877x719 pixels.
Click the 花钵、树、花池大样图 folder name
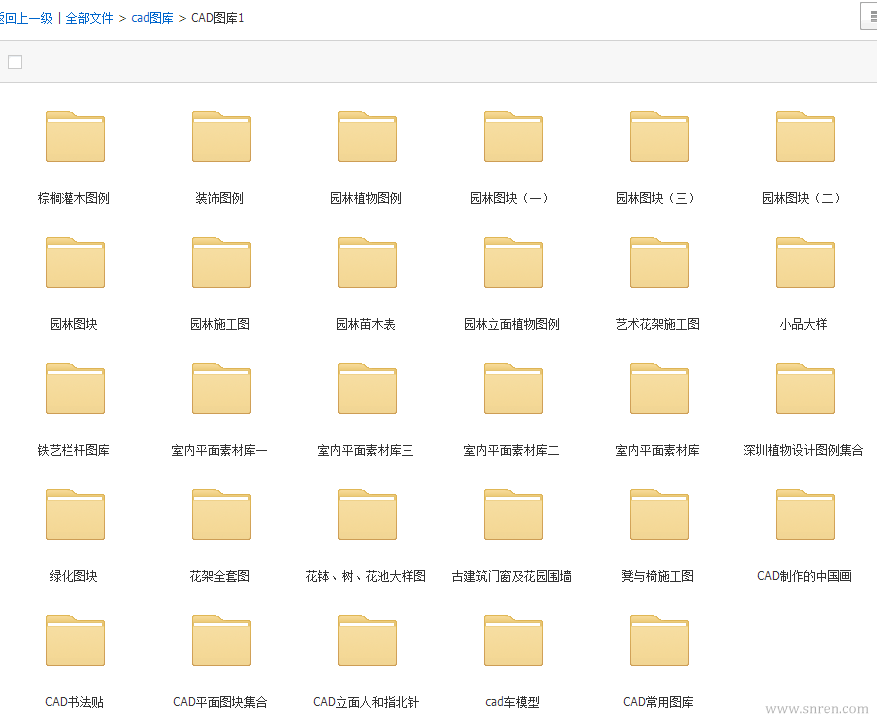click(x=366, y=576)
